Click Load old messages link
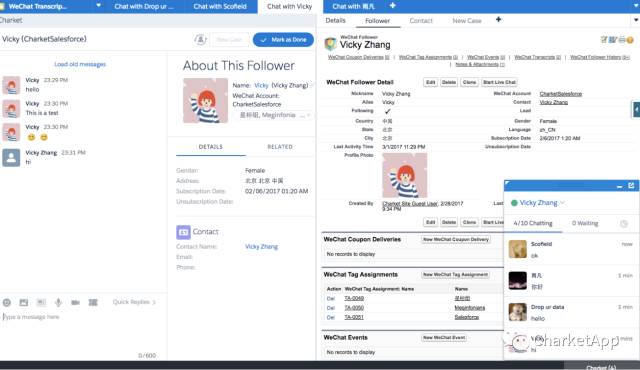 click(80, 64)
